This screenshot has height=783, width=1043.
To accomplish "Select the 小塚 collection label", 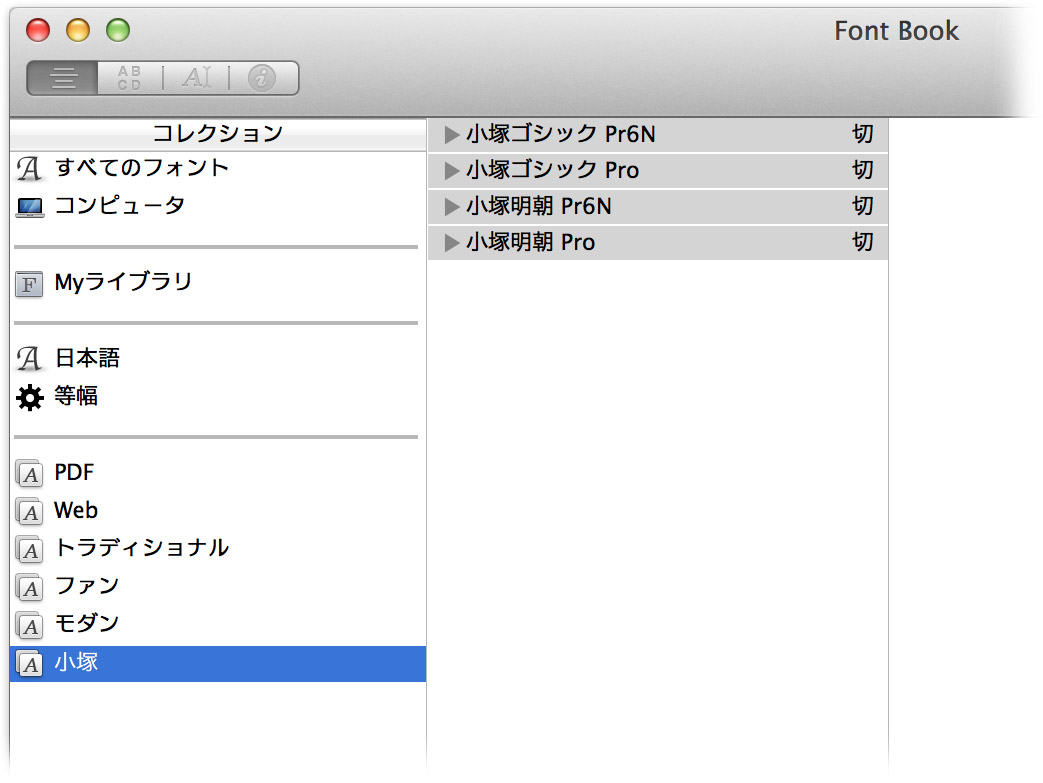I will [x=76, y=662].
